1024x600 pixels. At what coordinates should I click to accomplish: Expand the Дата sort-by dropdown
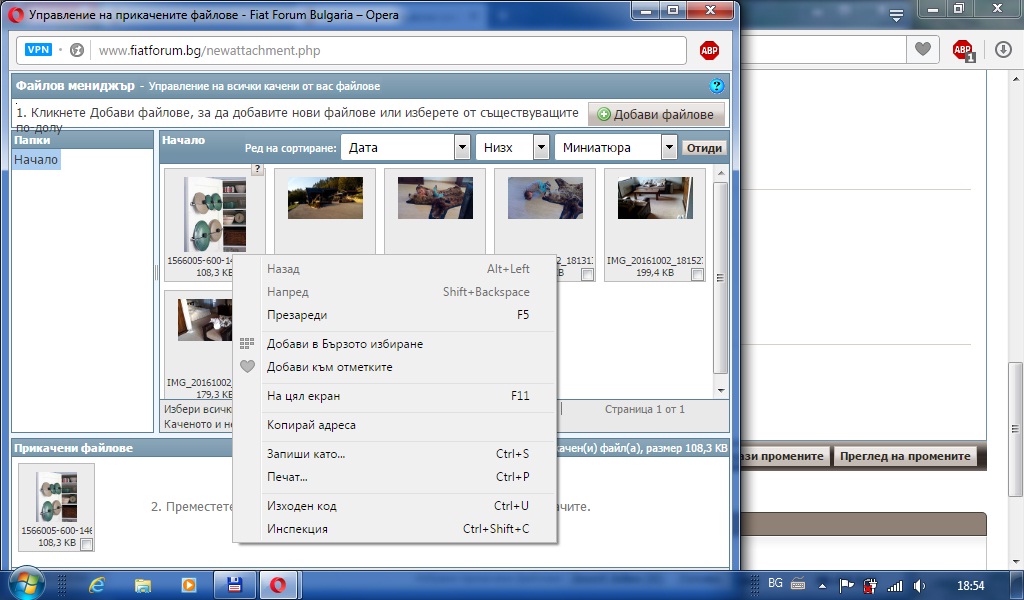tap(462, 147)
